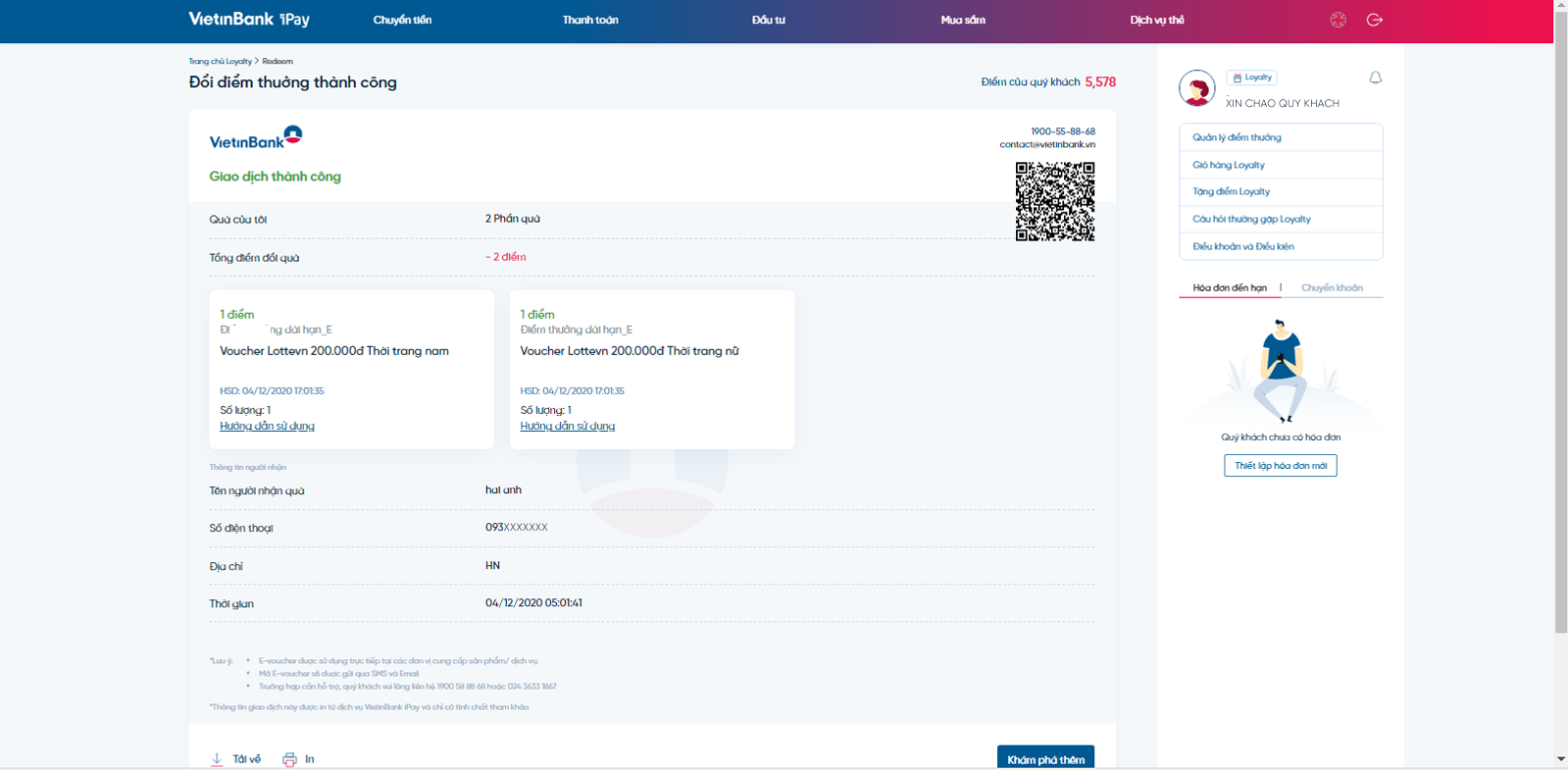
Task: Open Giỏ hàng Loyalty in sidebar
Action: 1281,165
